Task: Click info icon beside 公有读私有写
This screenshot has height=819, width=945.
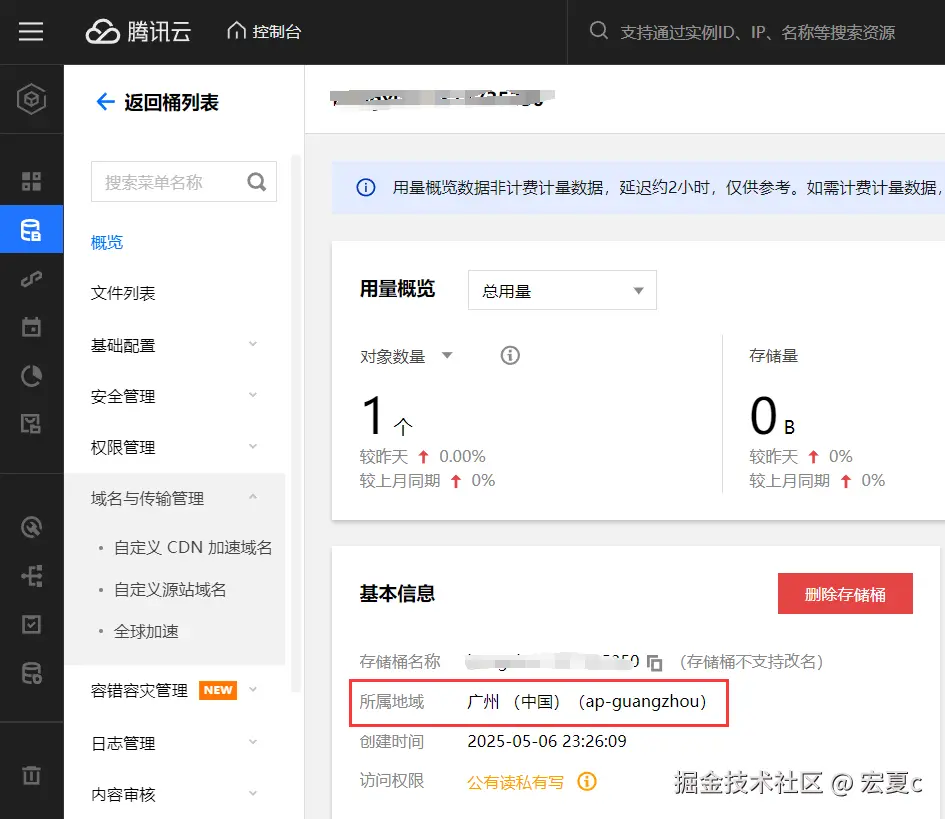Action: pyautogui.click(x=587, y=782)
